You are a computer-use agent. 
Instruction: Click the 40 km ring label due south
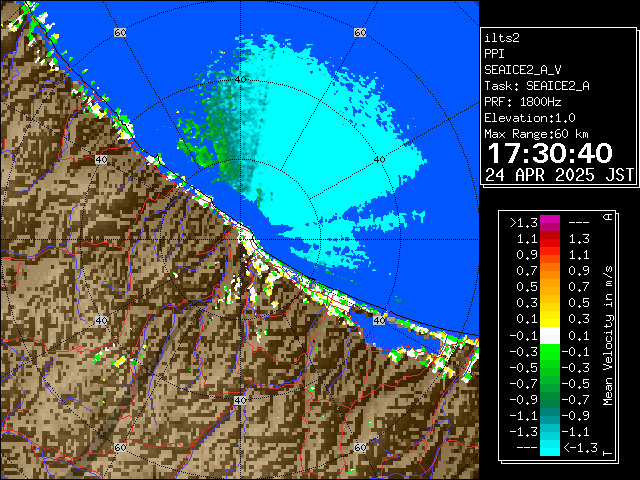240,400
